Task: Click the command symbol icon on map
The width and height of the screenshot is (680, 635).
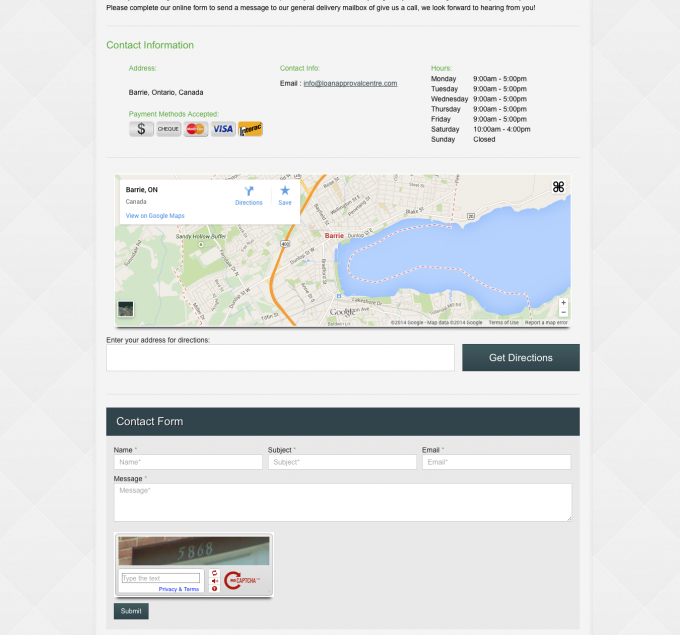Action: [x=558, y=187]
